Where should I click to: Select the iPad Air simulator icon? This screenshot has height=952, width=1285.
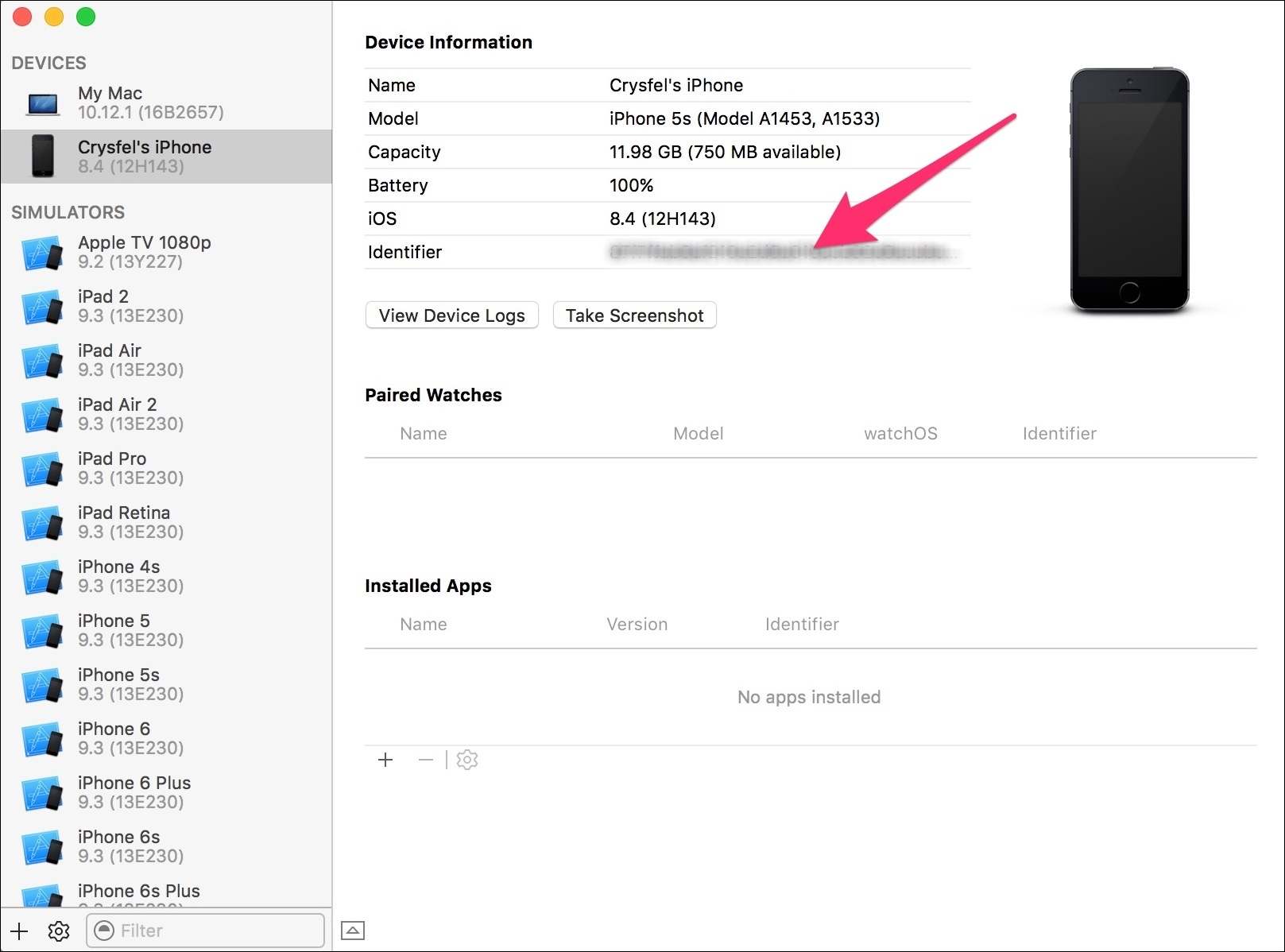click(x=43, y=361)
